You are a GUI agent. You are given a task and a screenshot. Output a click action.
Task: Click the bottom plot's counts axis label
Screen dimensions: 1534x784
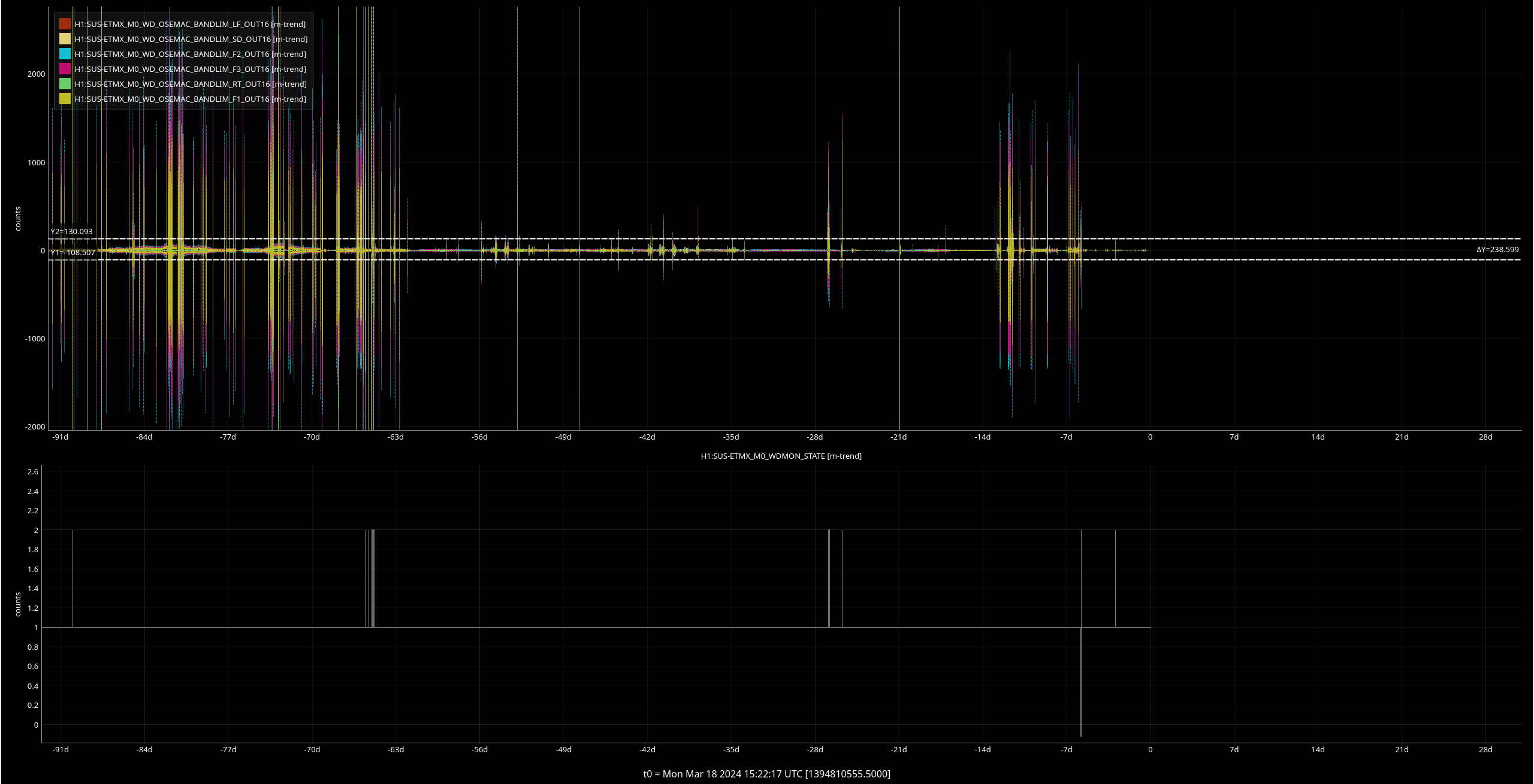(x=18, y=604)
